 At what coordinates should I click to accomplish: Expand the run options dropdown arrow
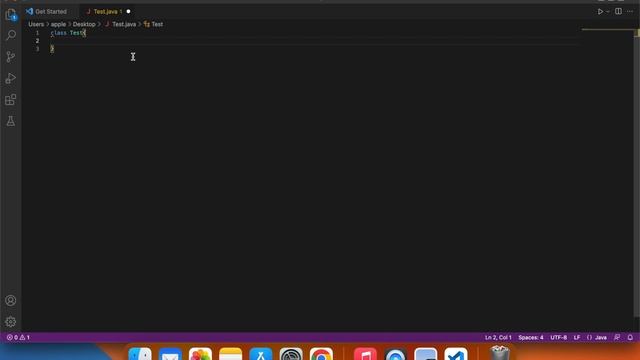608,11
